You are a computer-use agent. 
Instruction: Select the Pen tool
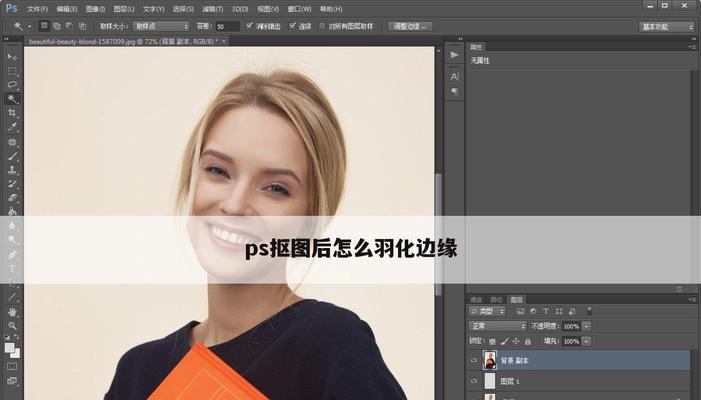point(12,255)
